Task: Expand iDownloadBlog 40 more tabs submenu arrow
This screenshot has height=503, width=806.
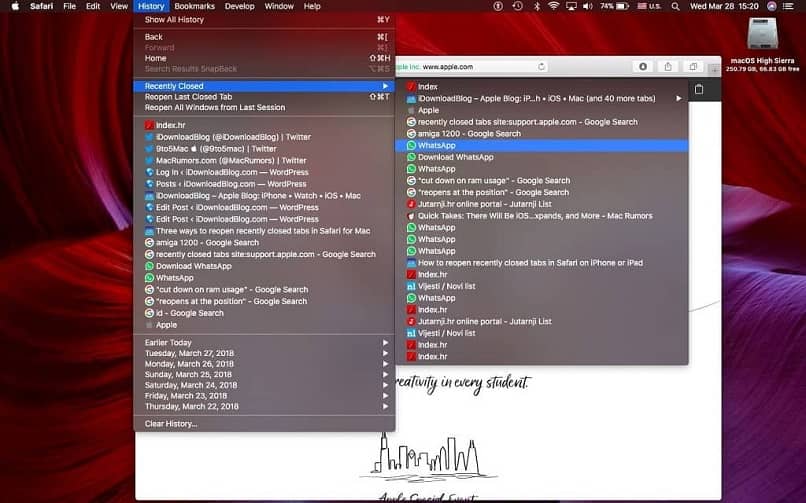Action: [679, 98]
